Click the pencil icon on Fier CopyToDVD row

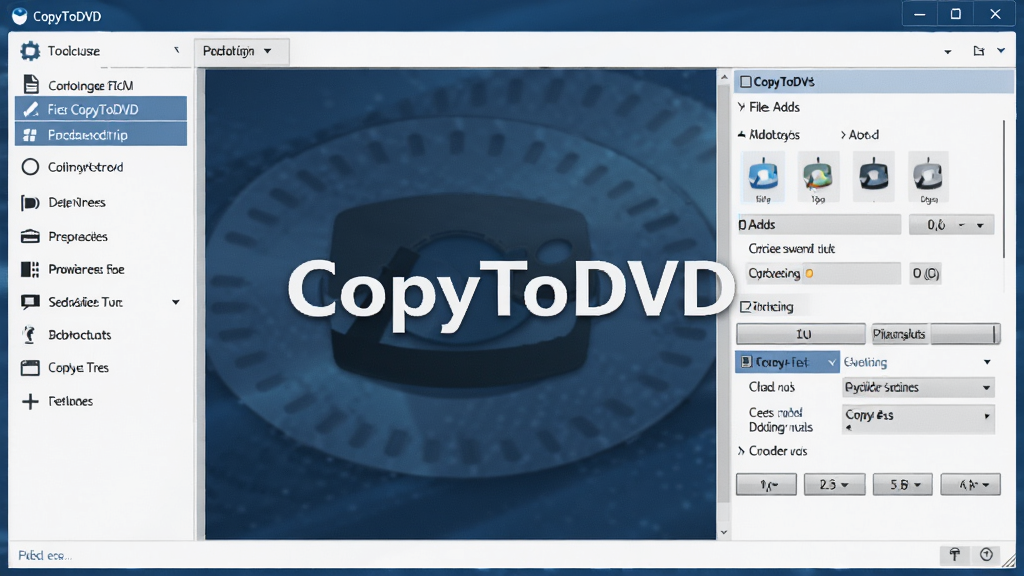[30, 109]
